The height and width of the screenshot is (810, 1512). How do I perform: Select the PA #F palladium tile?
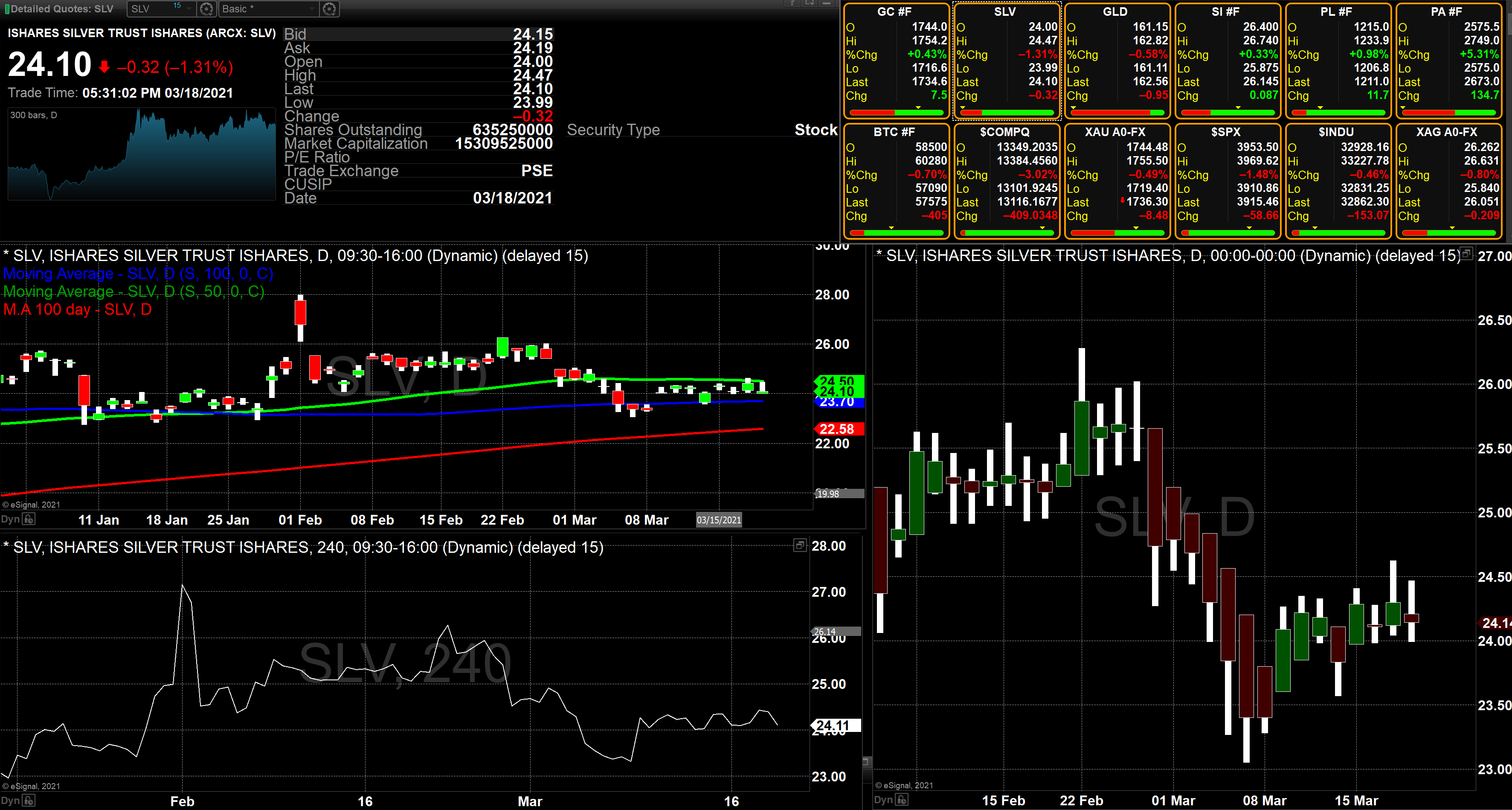coord(1448,61)
